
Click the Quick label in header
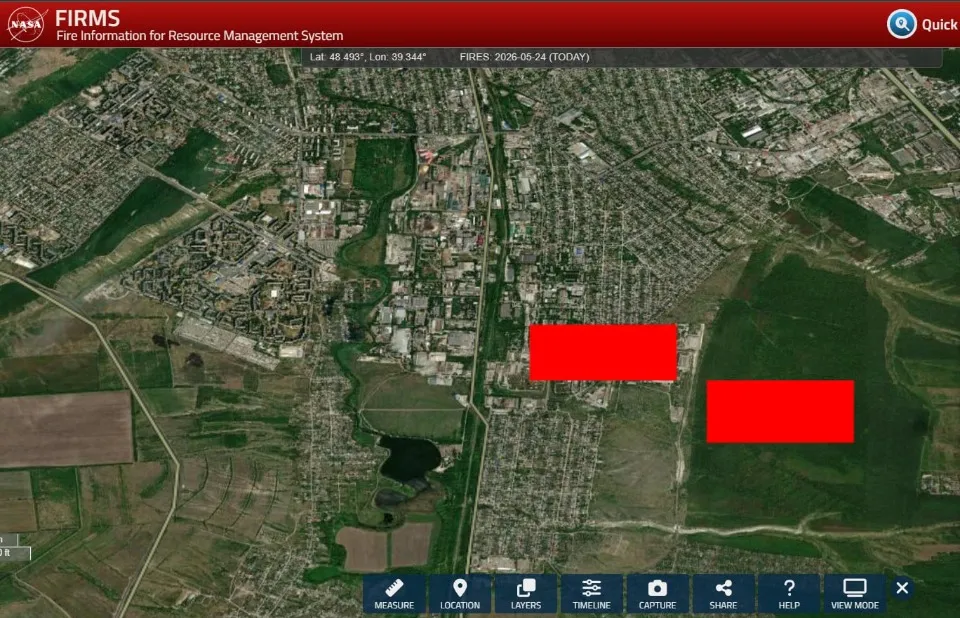(x=940, y=24)
